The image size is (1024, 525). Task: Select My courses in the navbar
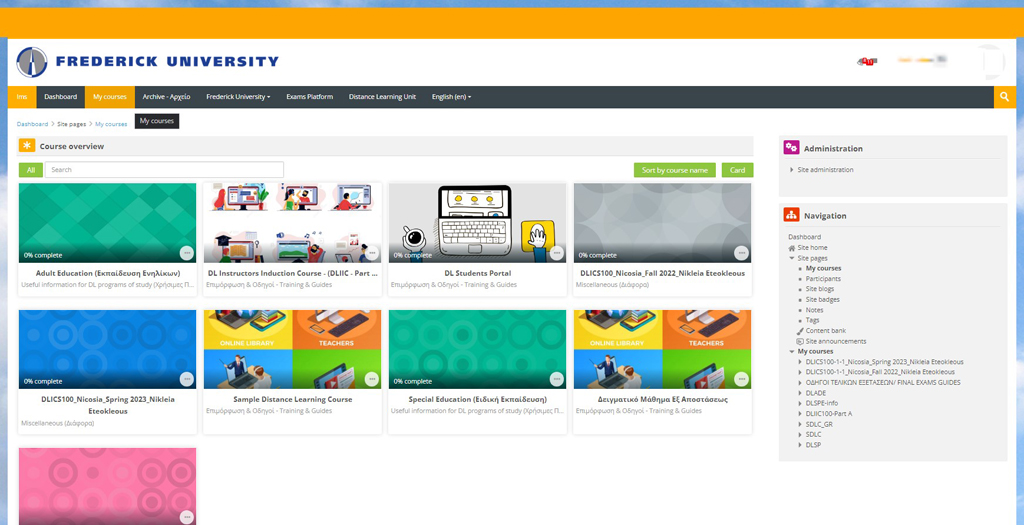coord(110,97)
